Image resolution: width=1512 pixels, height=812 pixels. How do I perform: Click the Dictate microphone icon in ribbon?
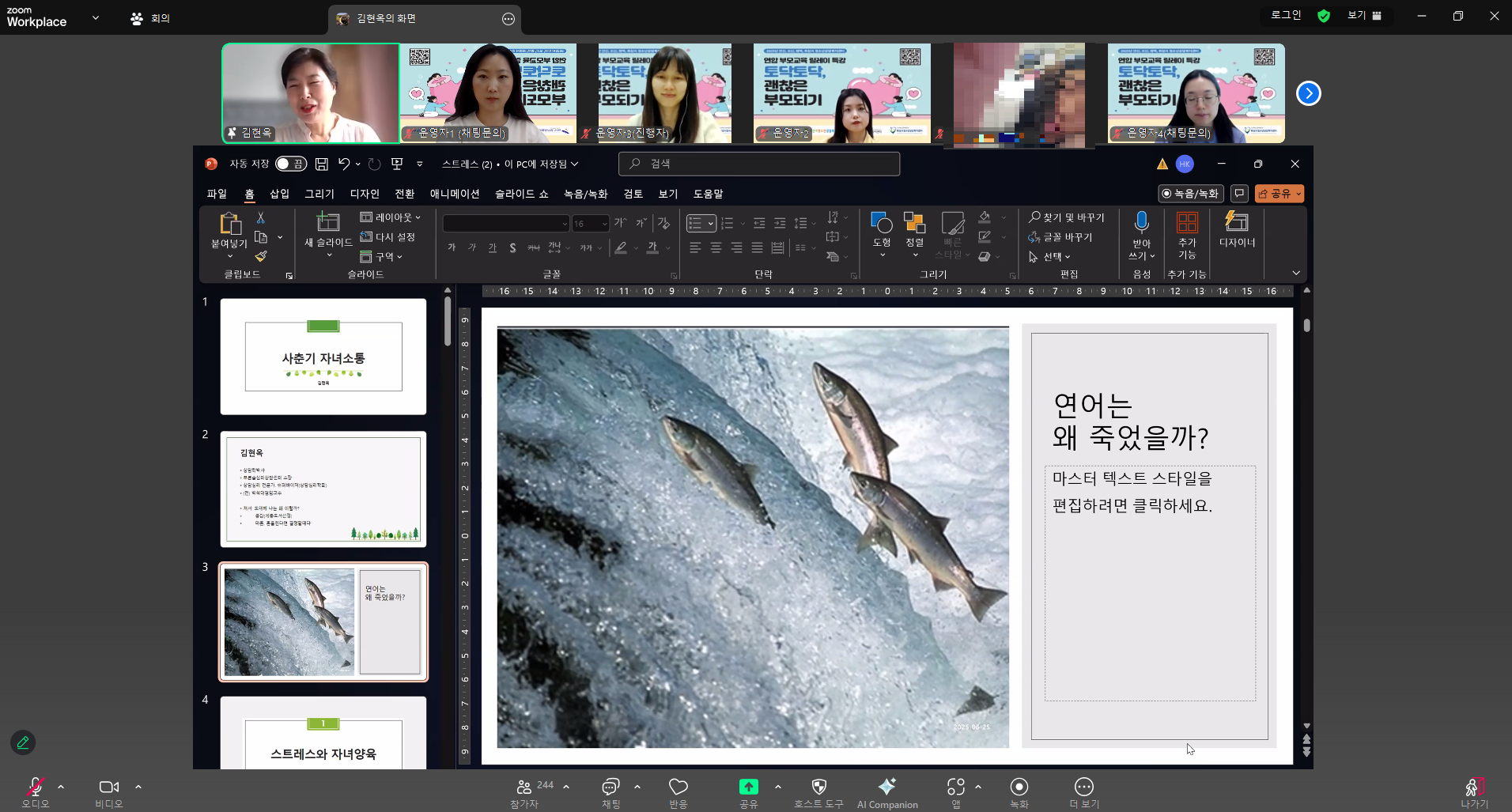1141,224
